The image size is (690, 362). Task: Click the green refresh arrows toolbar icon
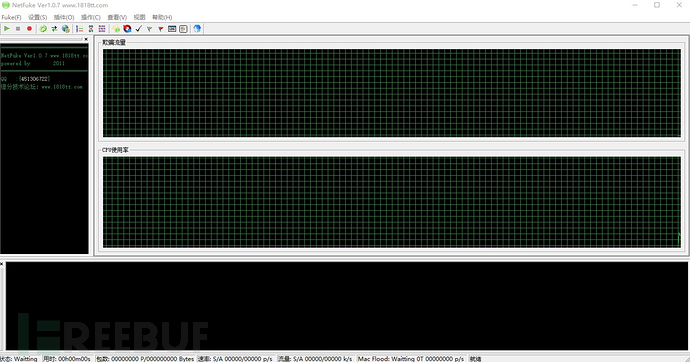click(43, 29)
